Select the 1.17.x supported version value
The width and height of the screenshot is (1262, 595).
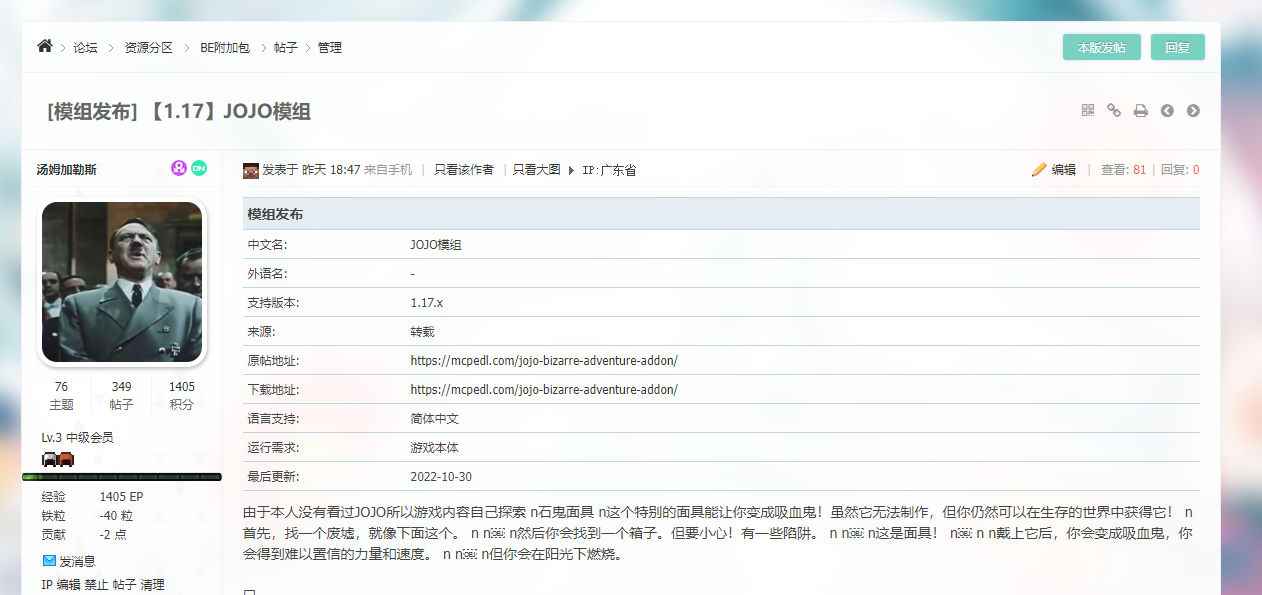point(426,302)
